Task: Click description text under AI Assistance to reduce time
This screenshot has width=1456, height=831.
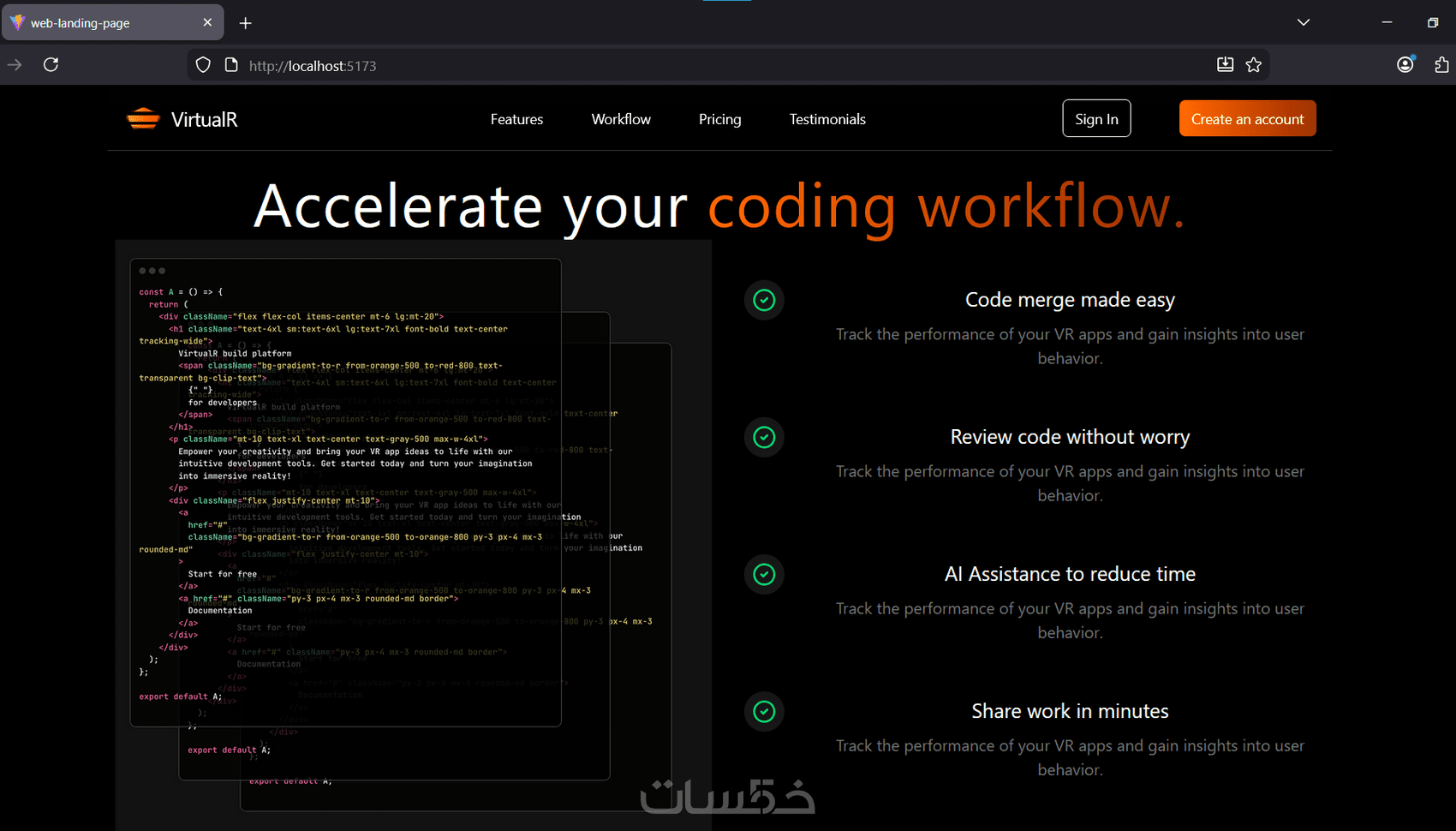Action: click(1070, 620)
